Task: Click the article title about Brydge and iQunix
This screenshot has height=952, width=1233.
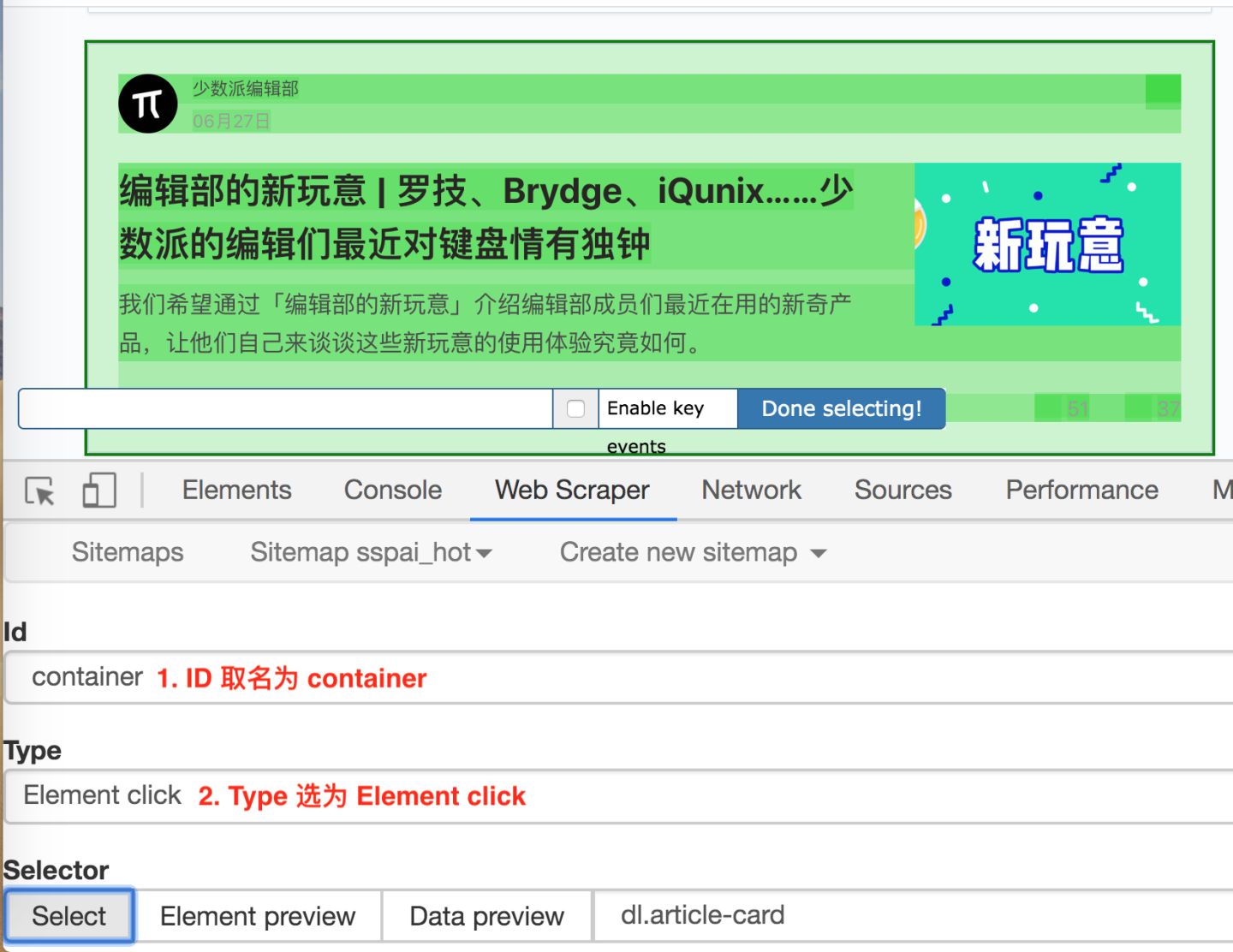Action: (x=485, y=217)
